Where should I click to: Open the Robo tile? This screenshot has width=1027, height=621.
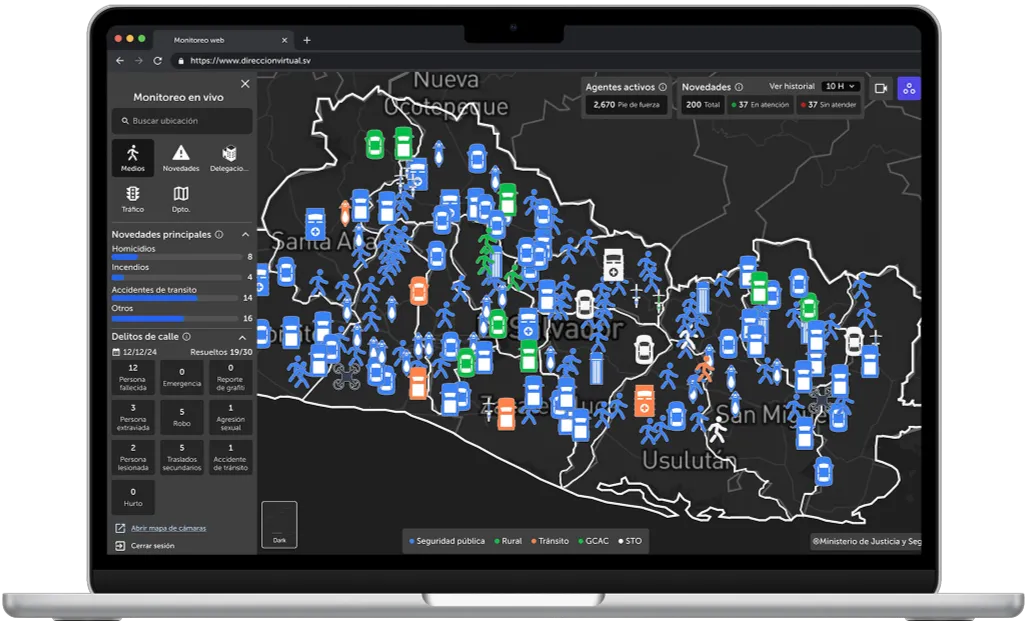[181, 417]
